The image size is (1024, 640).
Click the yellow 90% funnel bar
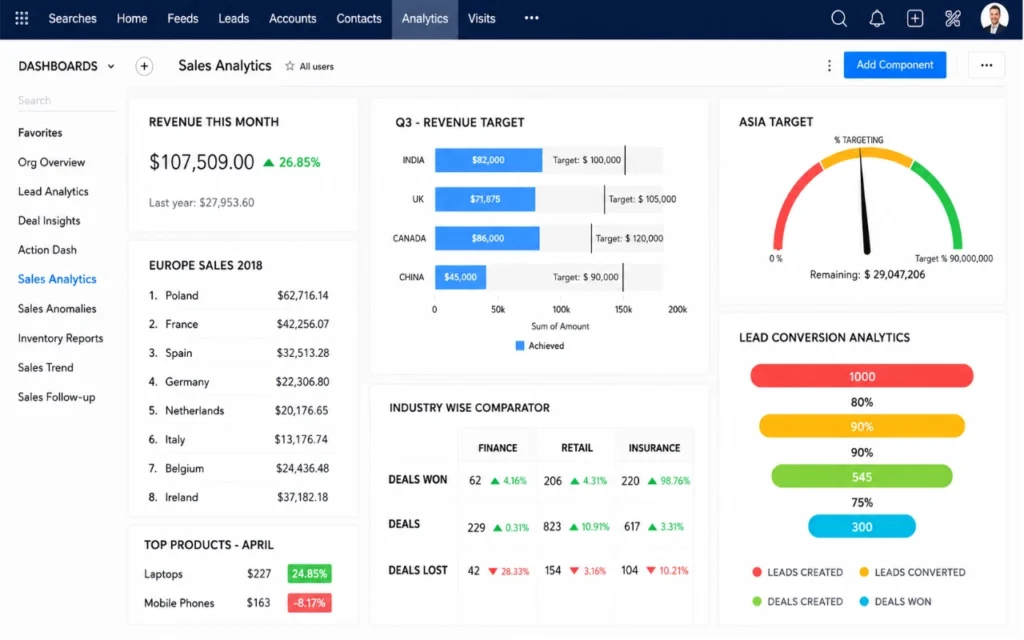coord(861,426)
